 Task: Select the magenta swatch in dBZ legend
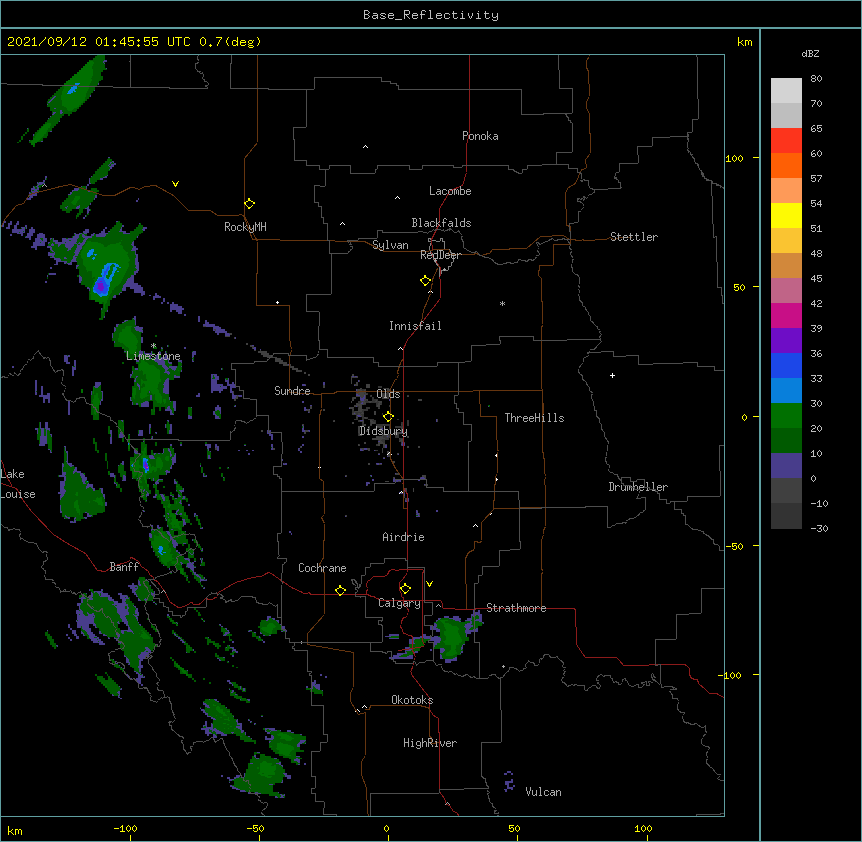point(786,315)
